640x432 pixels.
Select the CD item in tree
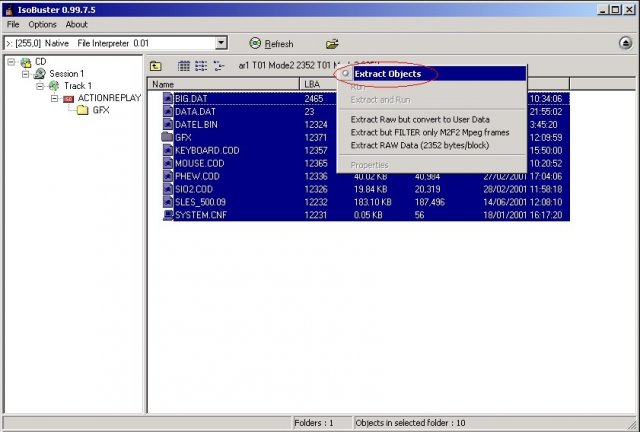click(x=40, y=62)
